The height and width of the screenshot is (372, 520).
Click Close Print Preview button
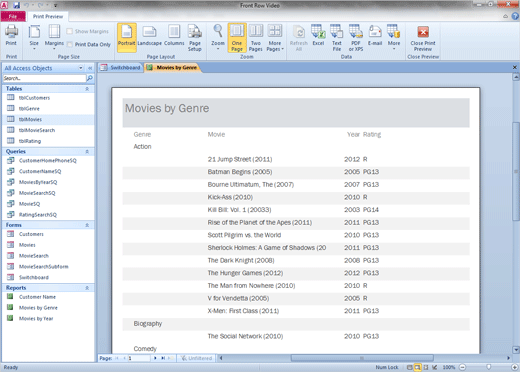click(x=423, y=38)
